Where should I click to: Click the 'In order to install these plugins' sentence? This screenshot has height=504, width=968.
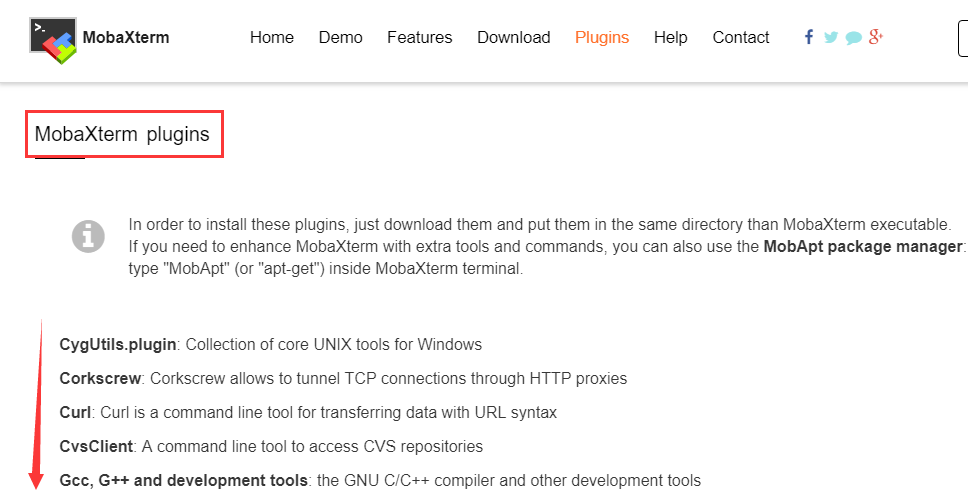coord(540,224)
